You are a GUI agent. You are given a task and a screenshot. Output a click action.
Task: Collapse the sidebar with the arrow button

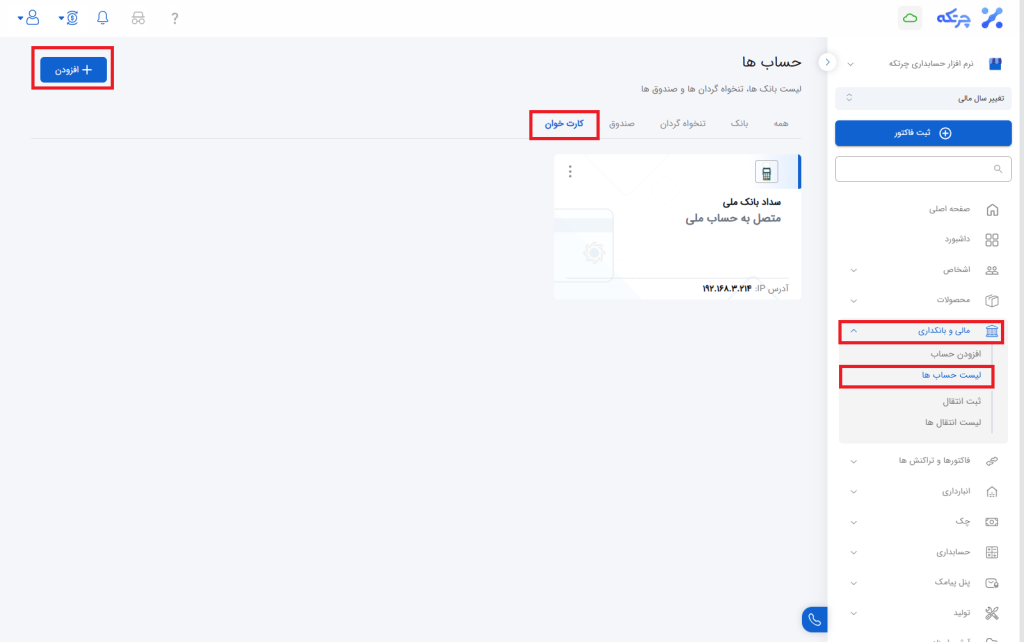tap(827, 62)
